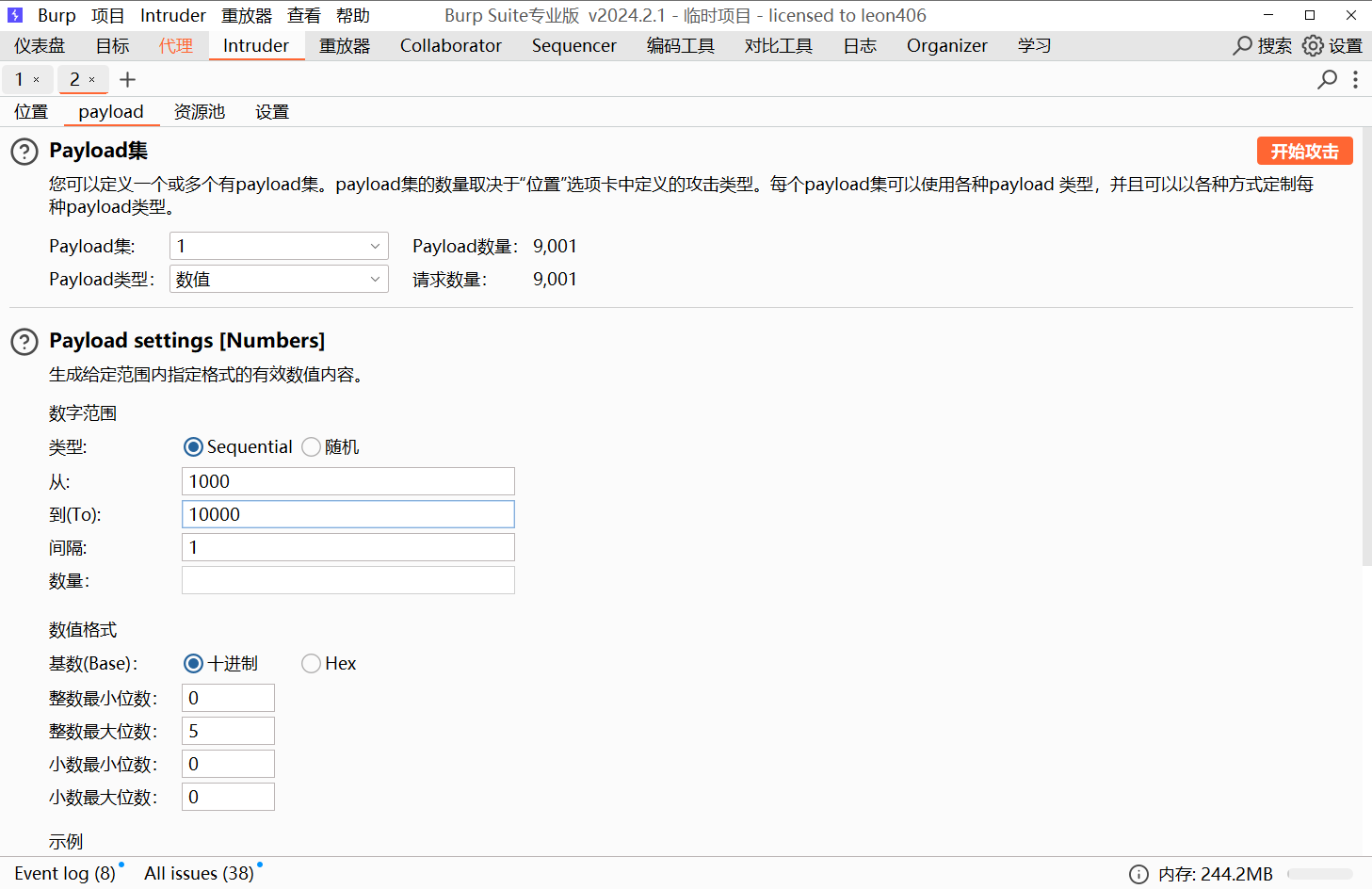Click the 整数最小位数 field

tap(228, 698)
